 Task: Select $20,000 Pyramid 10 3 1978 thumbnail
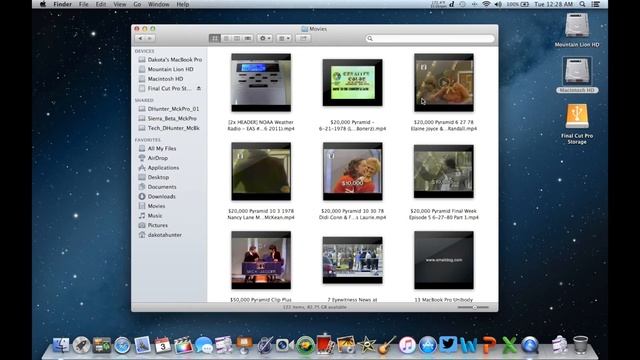point(261,171)
